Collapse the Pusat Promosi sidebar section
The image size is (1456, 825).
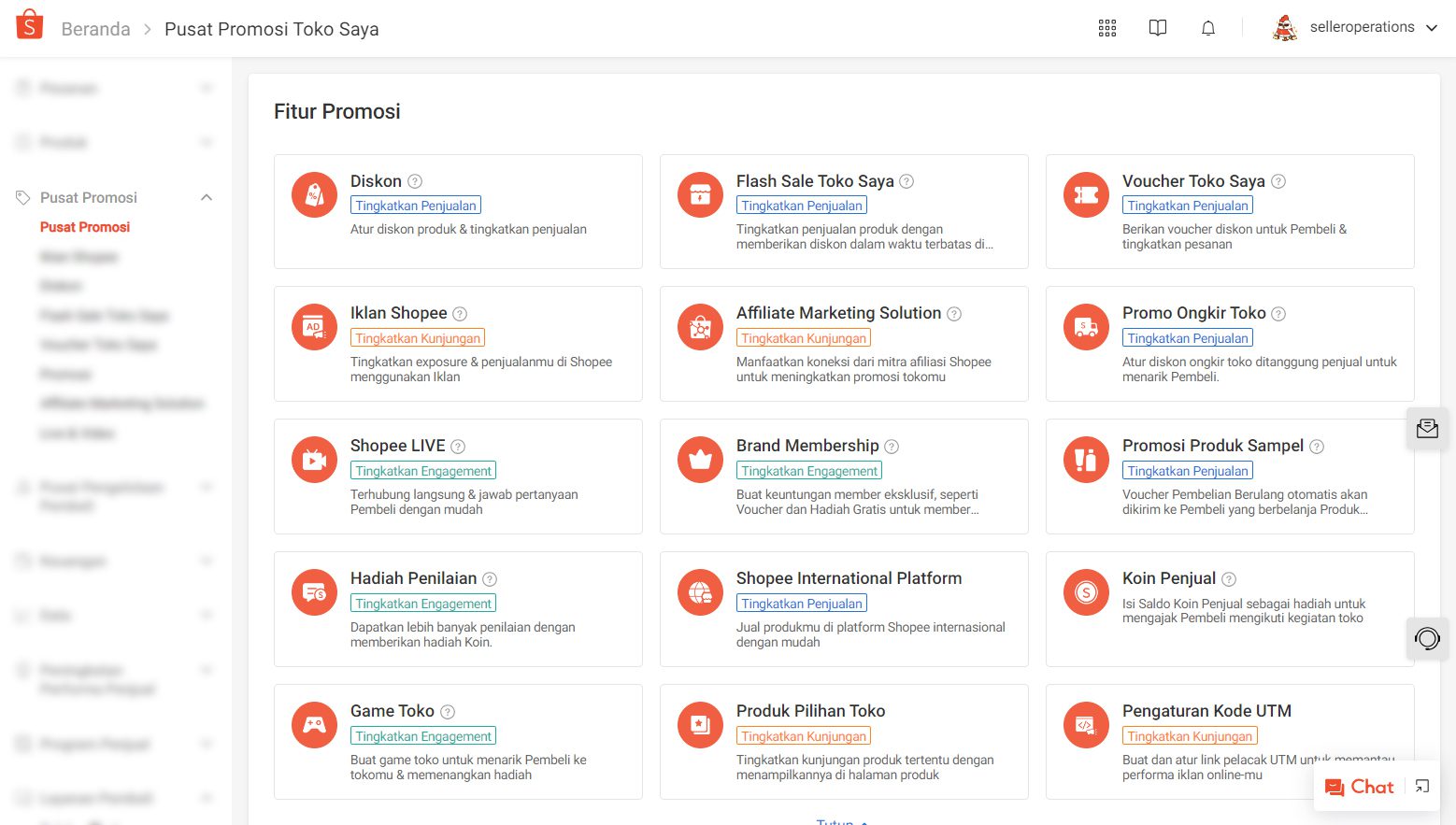(207, 197)
